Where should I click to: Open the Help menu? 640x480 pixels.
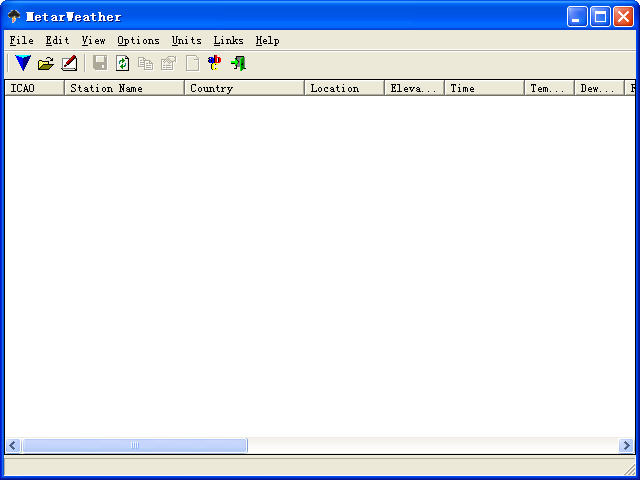pyautogui.click(x=267, y=40)
